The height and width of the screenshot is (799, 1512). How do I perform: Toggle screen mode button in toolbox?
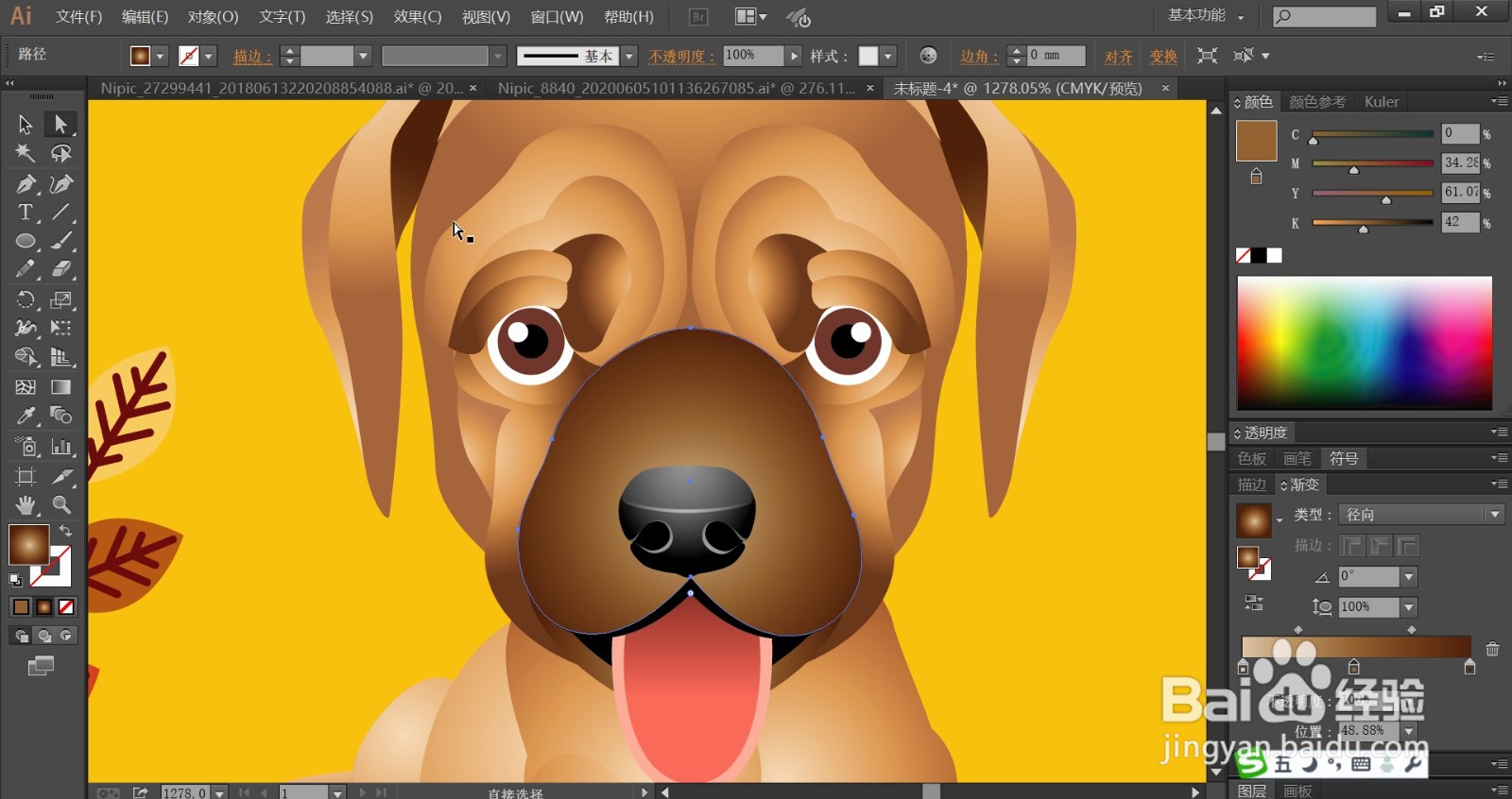click(x=41, y=666)
